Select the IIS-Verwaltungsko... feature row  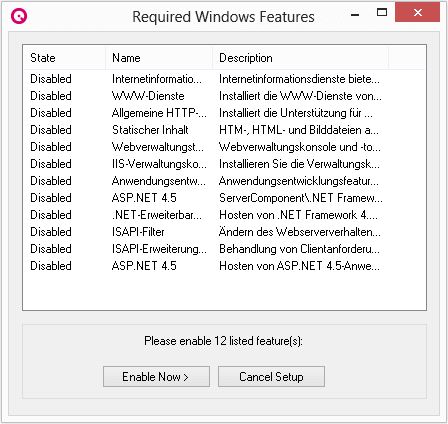coord(224,164)
